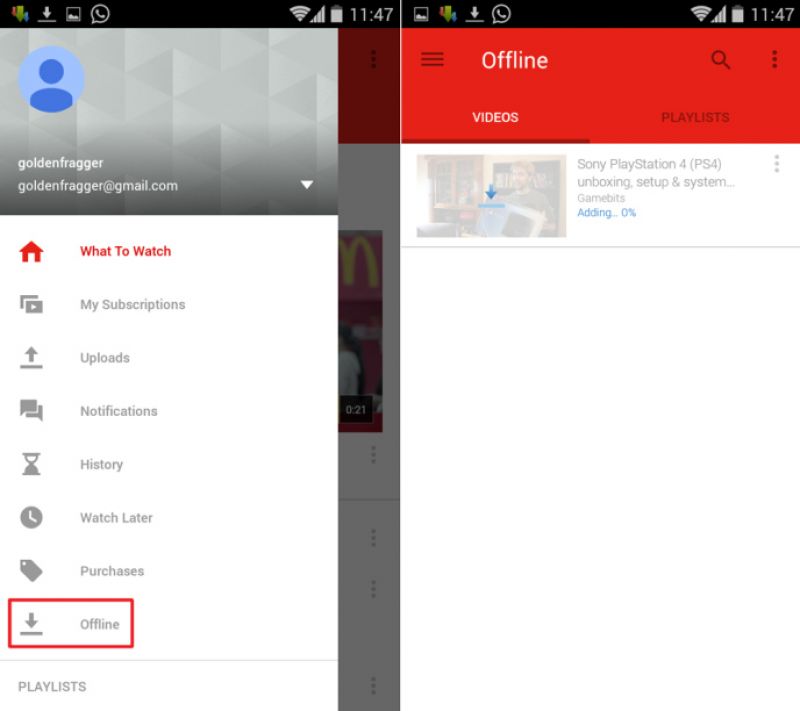Open Notifications chat bubble icon

pyautogui.click(x=32, y=411)
